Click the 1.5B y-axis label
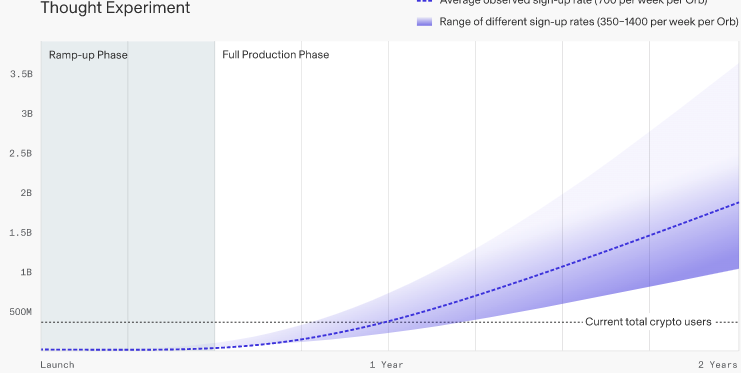Screen dimensions: 741x373 [x=21, y=233]
